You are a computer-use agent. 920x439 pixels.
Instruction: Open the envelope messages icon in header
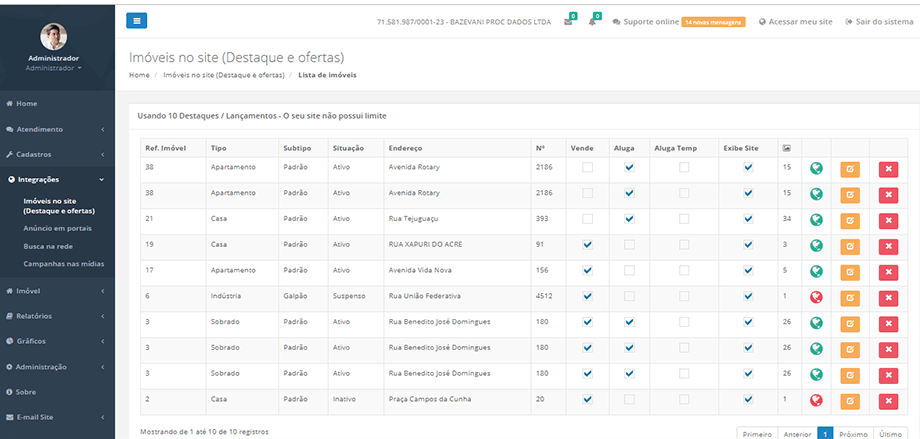point(568,21)
